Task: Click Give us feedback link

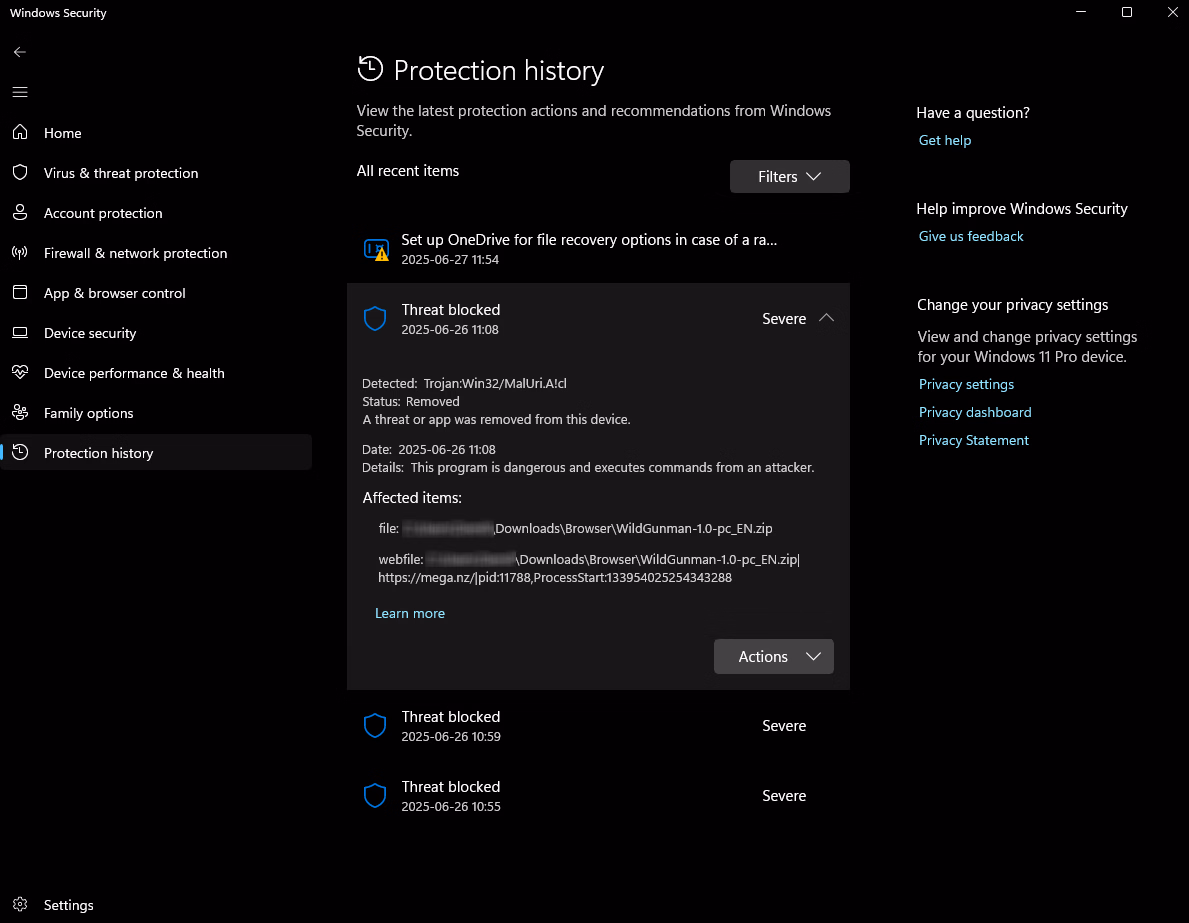Action: [971, 237]
